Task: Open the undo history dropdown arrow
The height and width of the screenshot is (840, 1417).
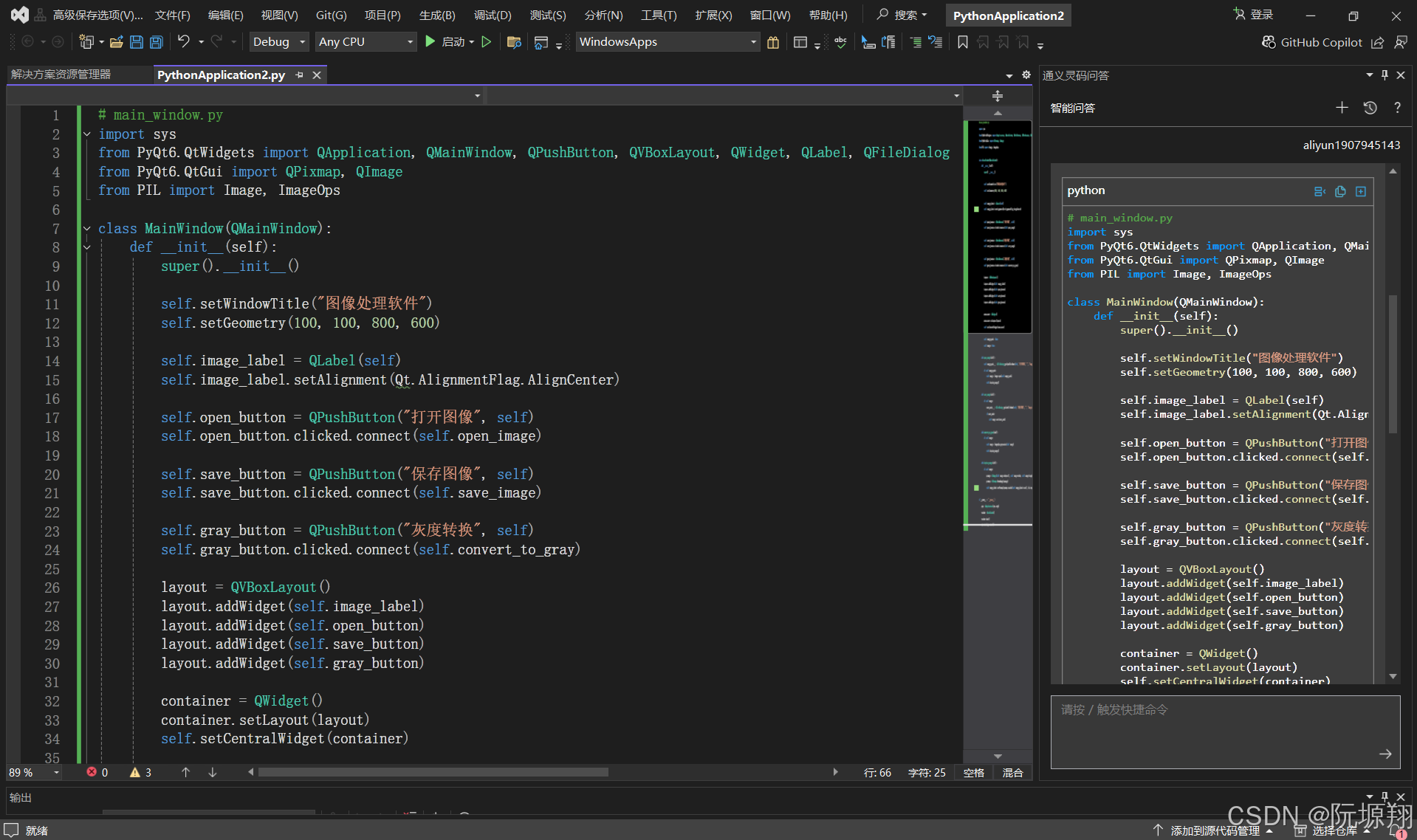Action: pyautogui.click(x=201, y=42)
